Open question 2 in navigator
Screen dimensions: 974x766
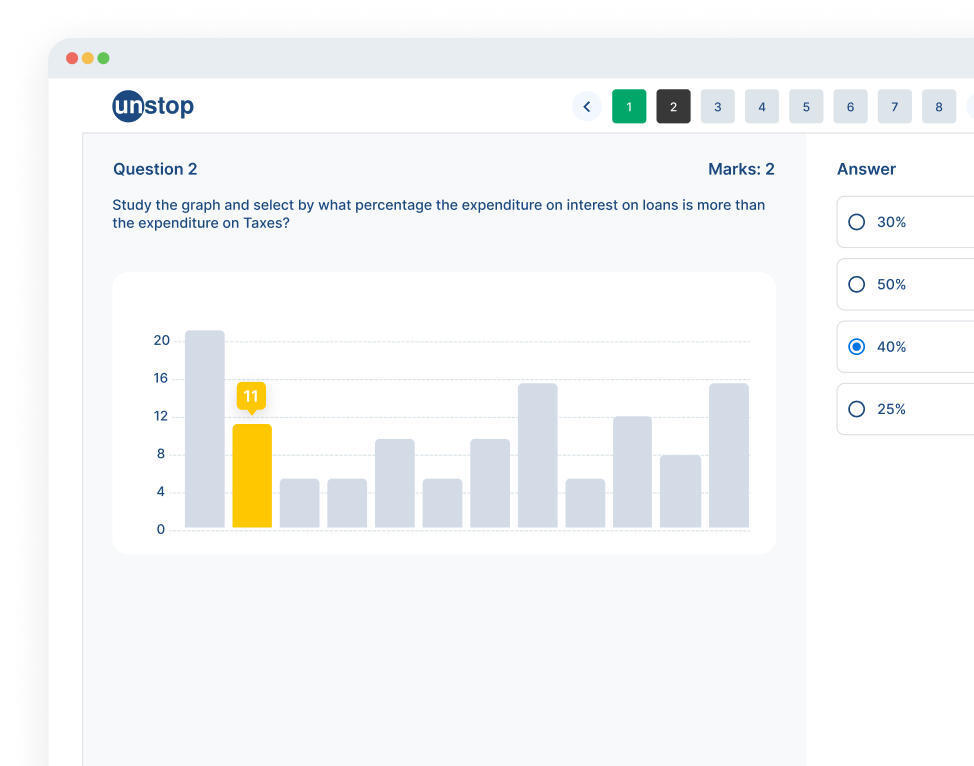673,106
